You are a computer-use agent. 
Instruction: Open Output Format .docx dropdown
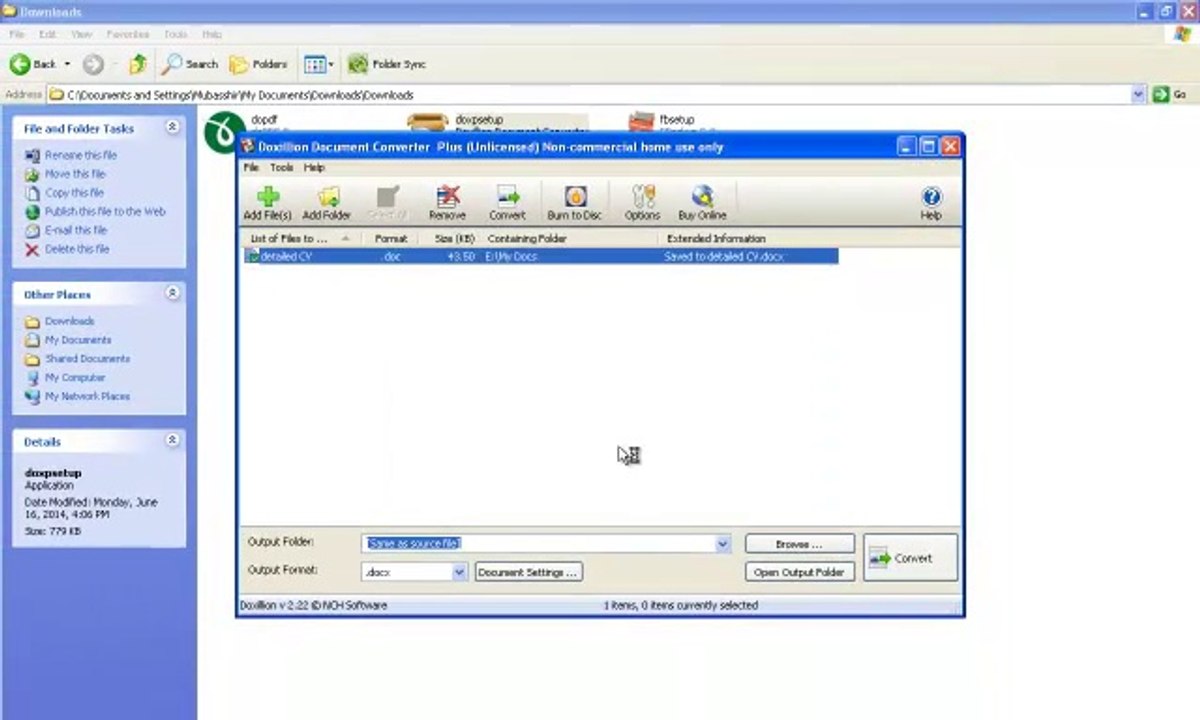[x=459, y=572]
